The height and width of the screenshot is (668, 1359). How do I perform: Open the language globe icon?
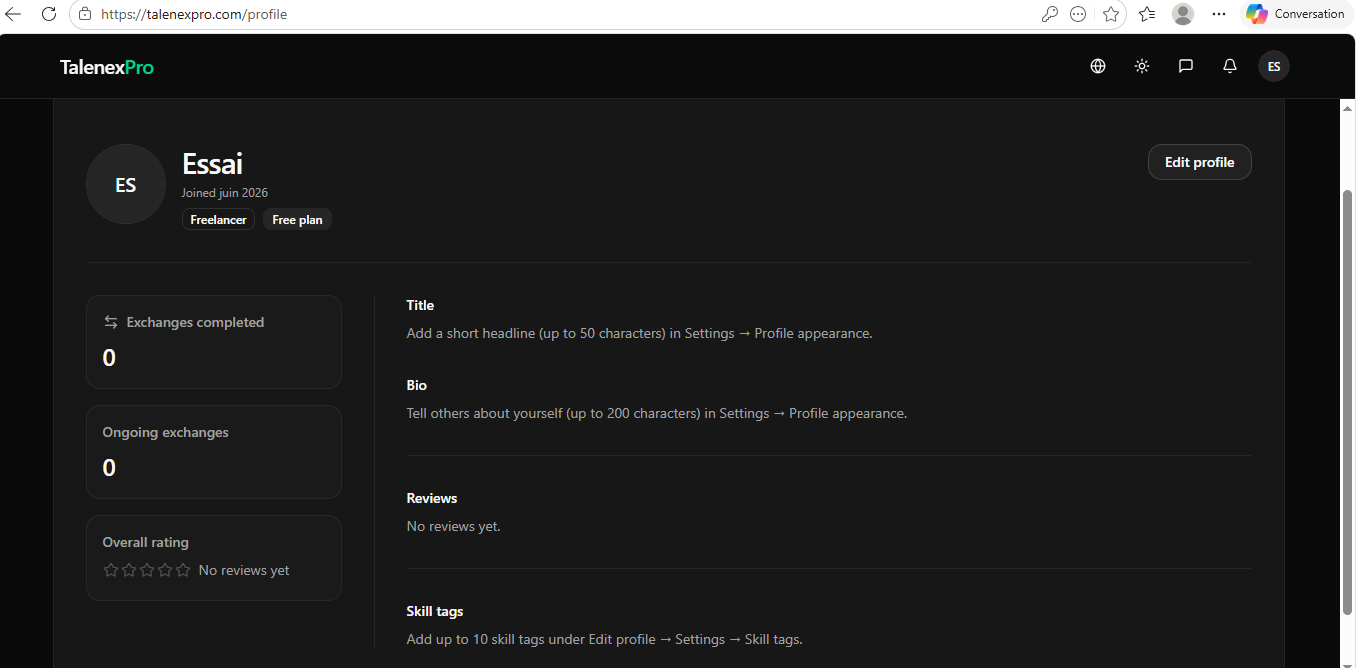pos(1098,66)
